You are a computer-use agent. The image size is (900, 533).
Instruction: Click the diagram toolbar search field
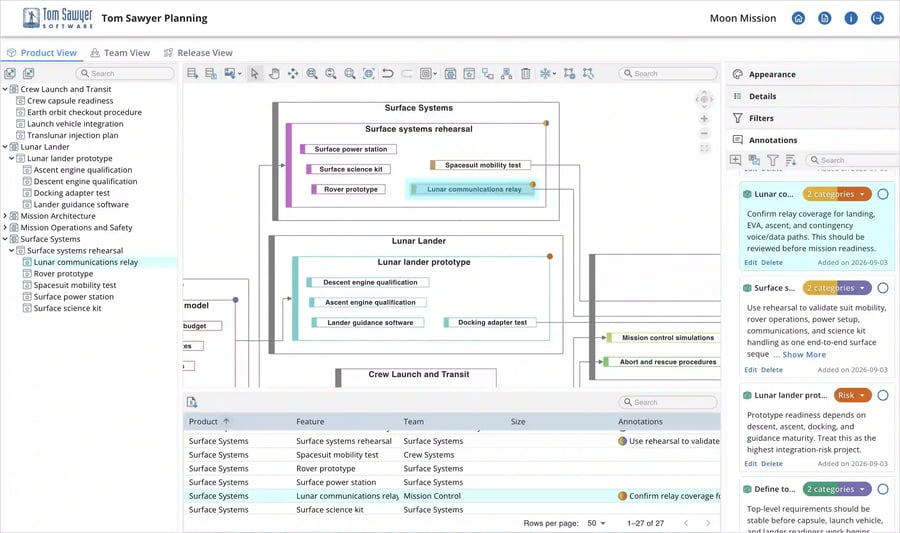click(x=668, y=73)
